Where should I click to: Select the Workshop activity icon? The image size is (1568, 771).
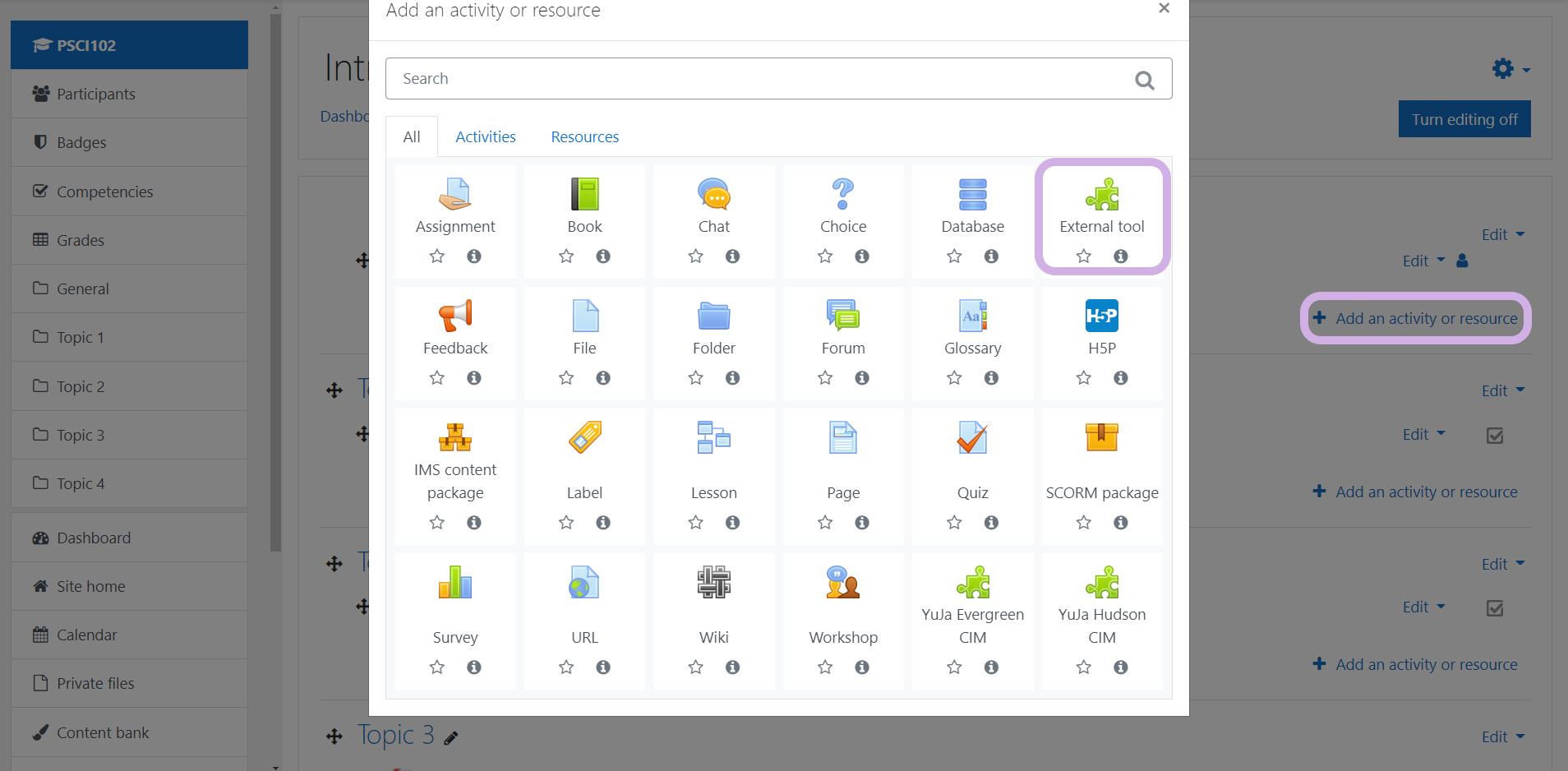[842, 583]
